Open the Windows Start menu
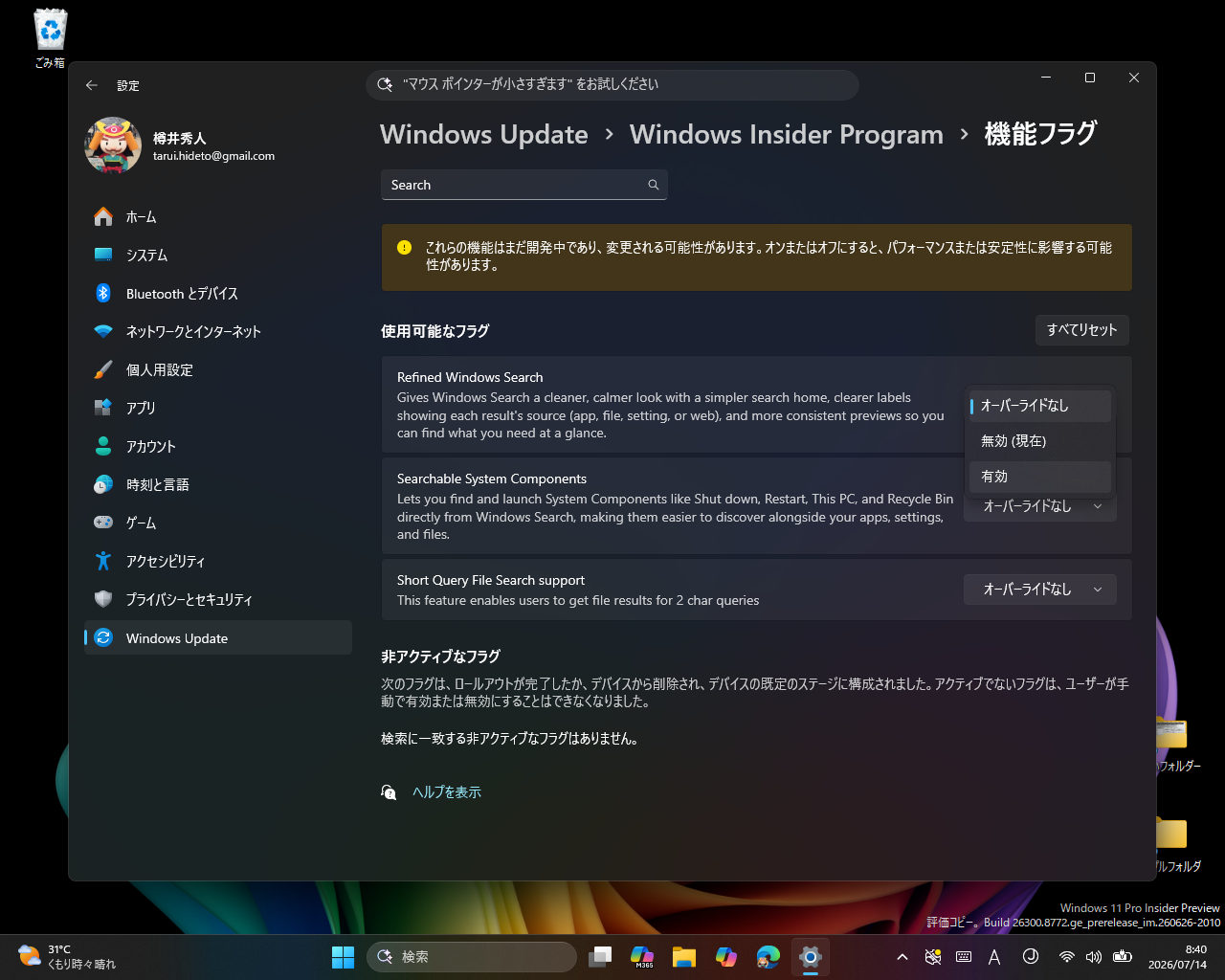The width and height of the screenshot is (1225, 980). pyautogui.click(x=343, y=957)
